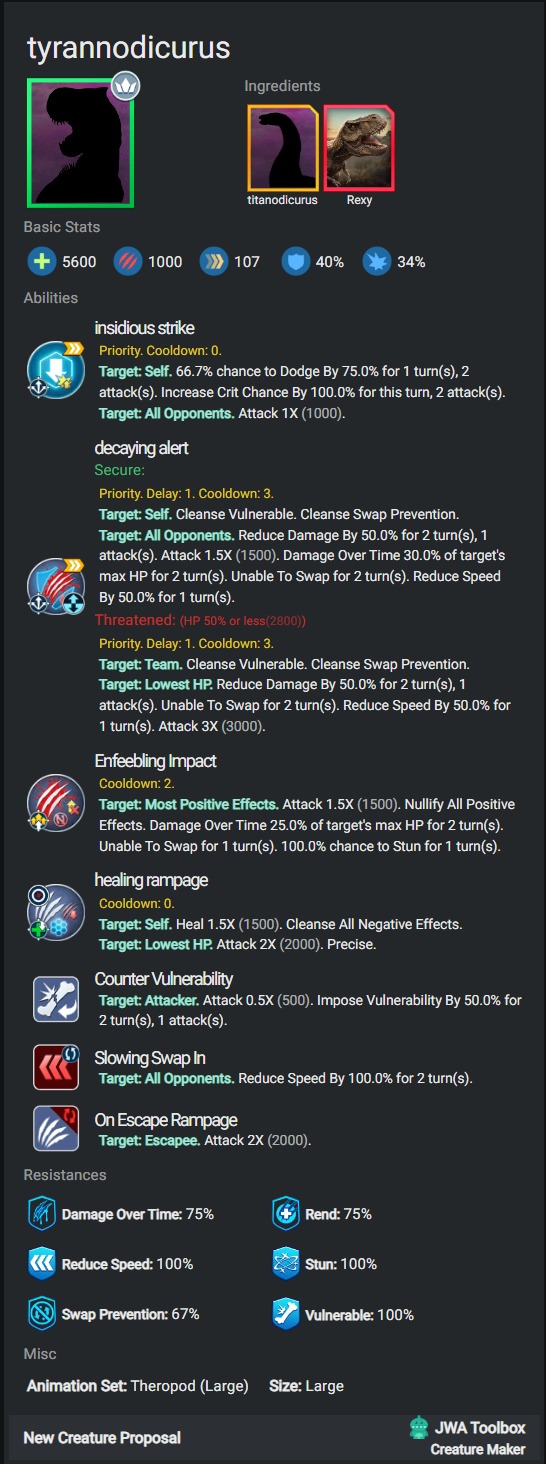Open the Rexy ingredient portrait
The image size is (546, 1464).
[x=359, y=147]
